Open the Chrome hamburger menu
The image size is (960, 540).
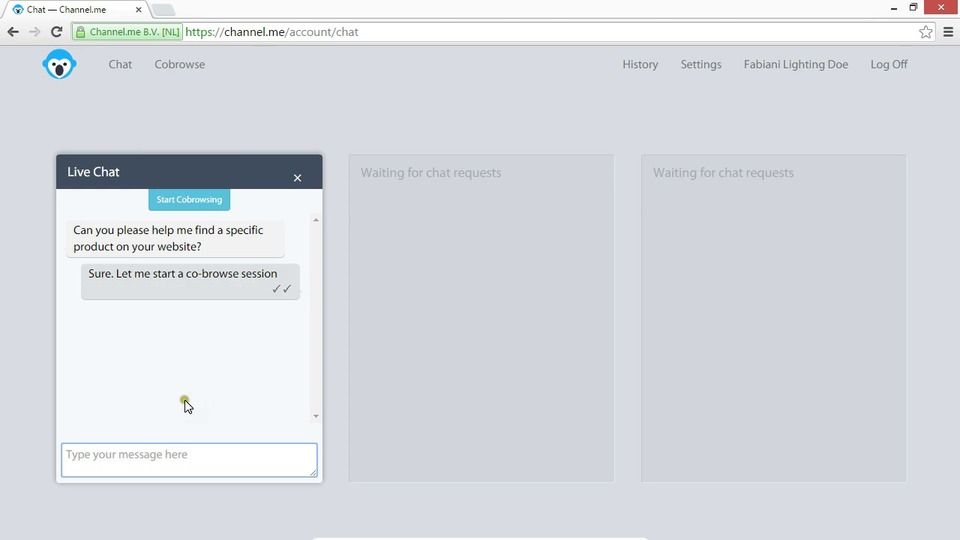tap(948, 32)
